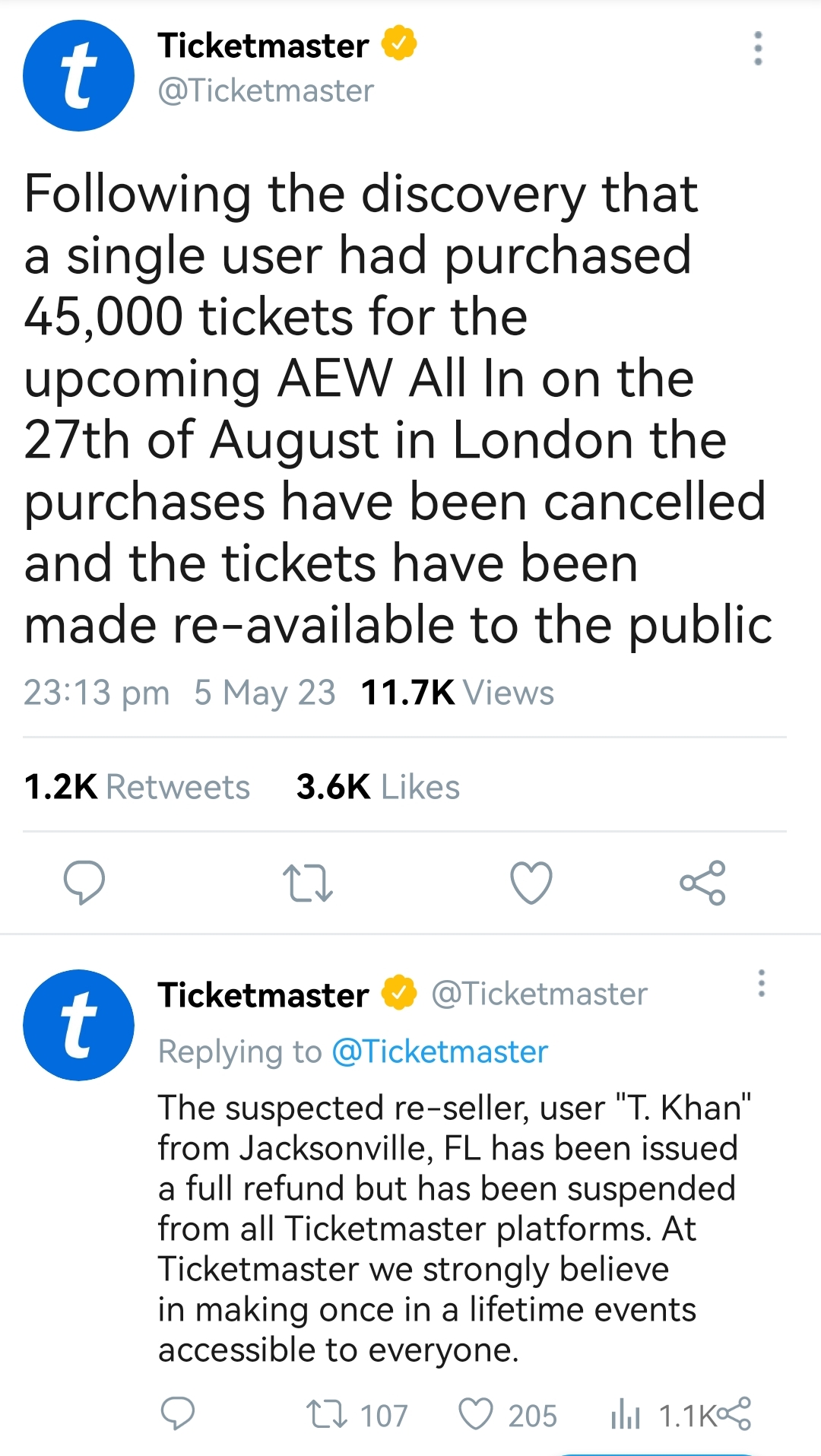Tap Ticketmaster avatar on reply tweet
Viewport: 821px width, 1456px height.
pos(78,1025)
